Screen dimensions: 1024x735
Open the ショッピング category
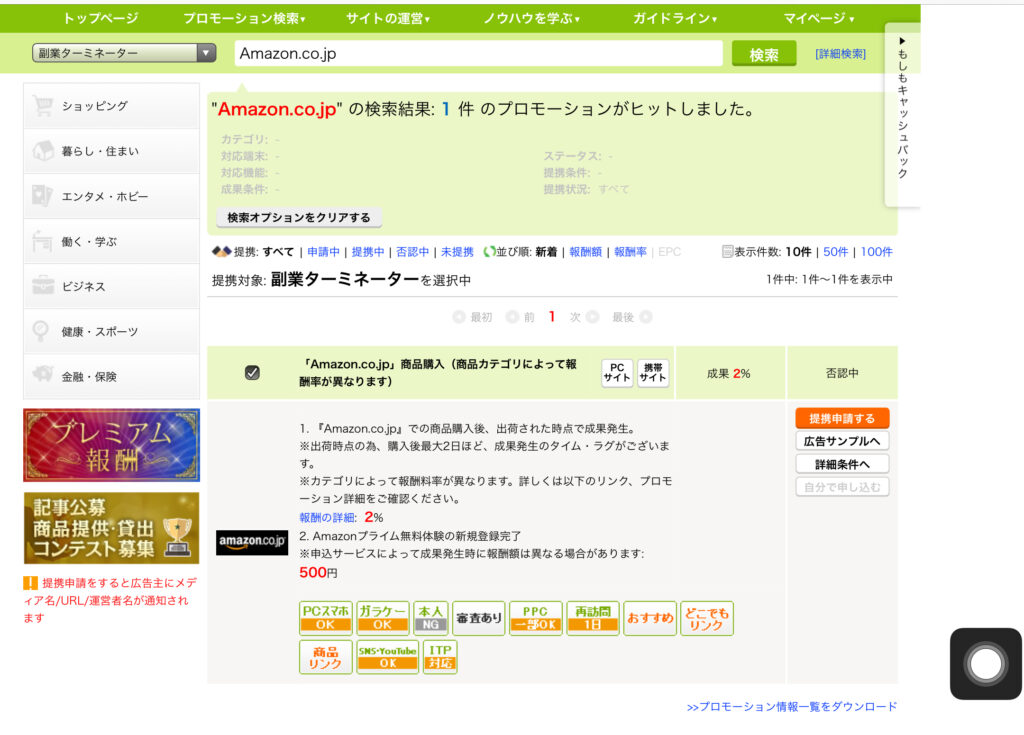tap(112, 106)
